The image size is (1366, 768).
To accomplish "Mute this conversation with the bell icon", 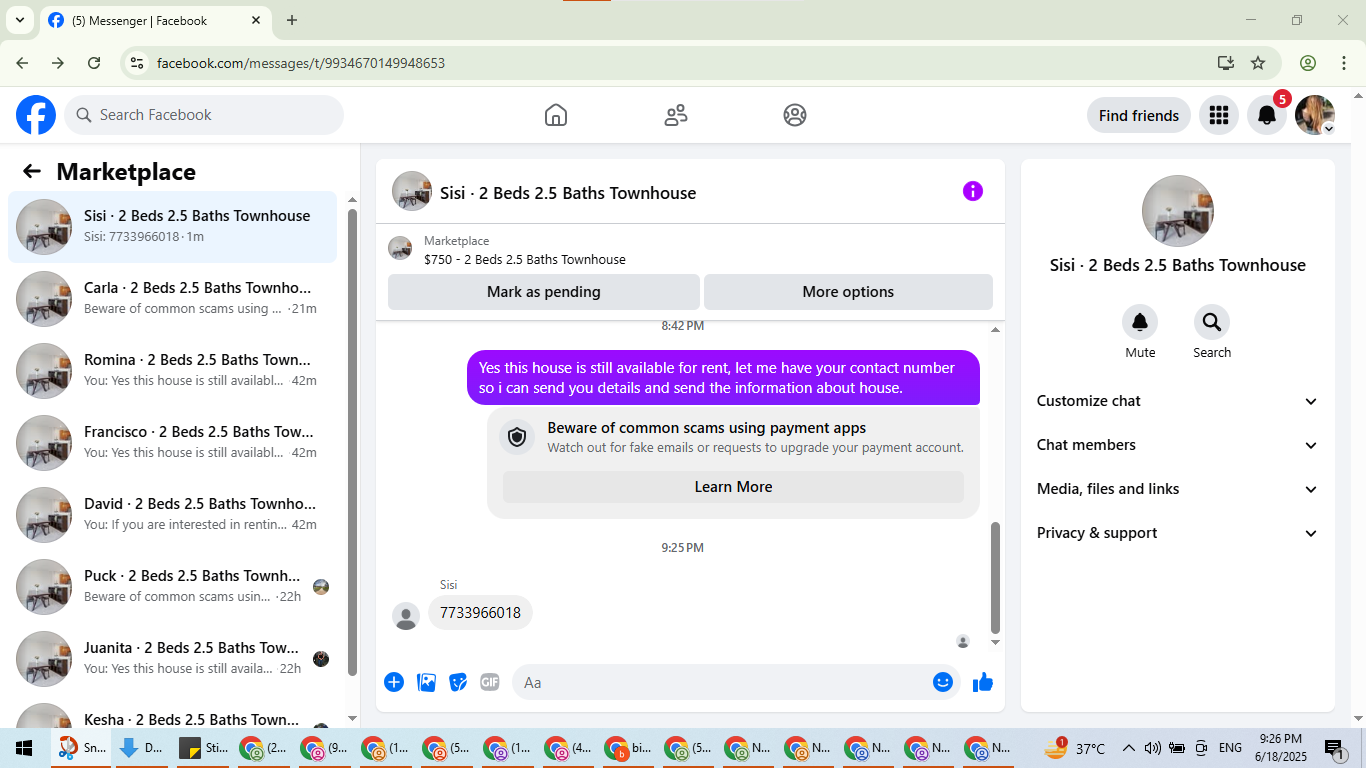I will tap(1140, 322).
